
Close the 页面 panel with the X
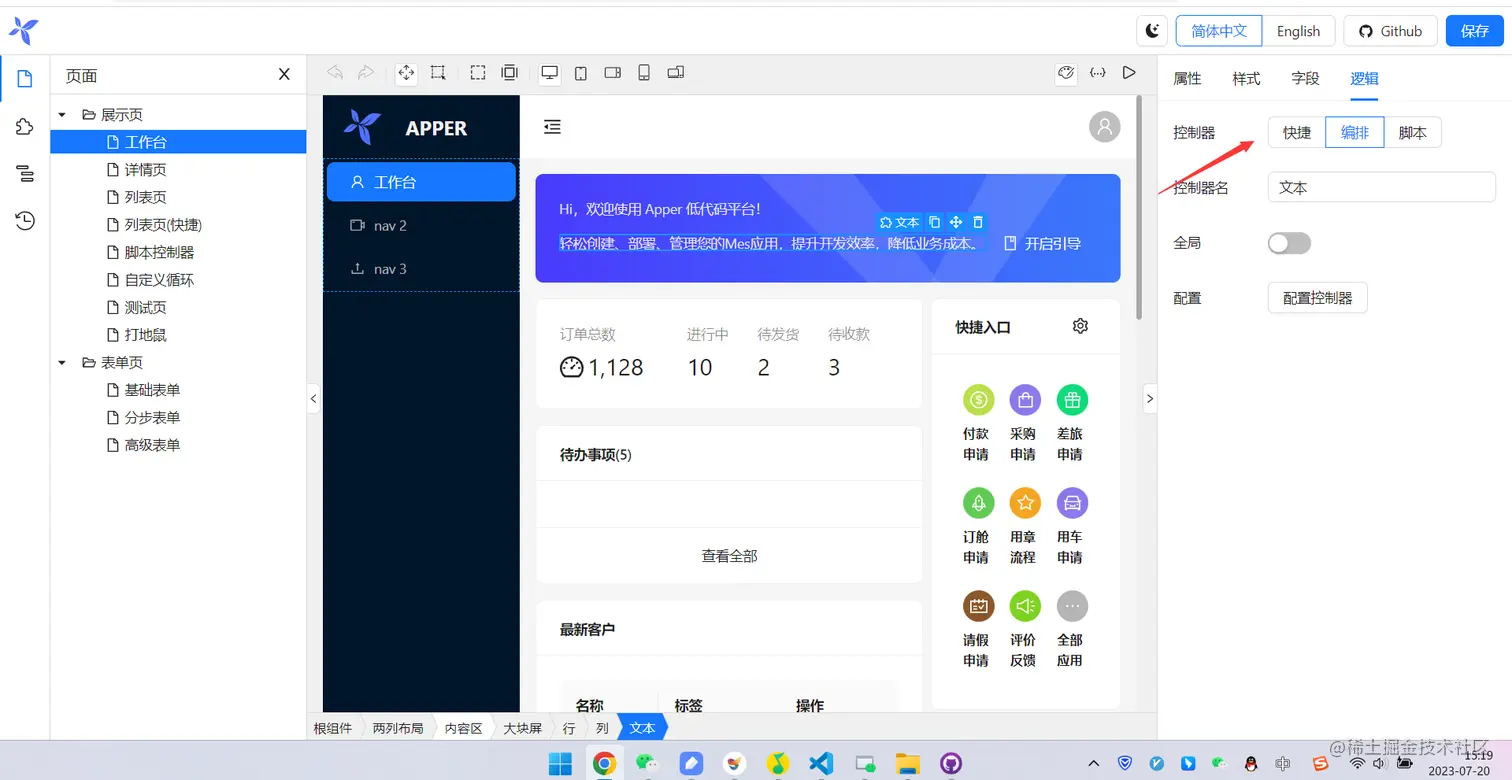[284, 75]
